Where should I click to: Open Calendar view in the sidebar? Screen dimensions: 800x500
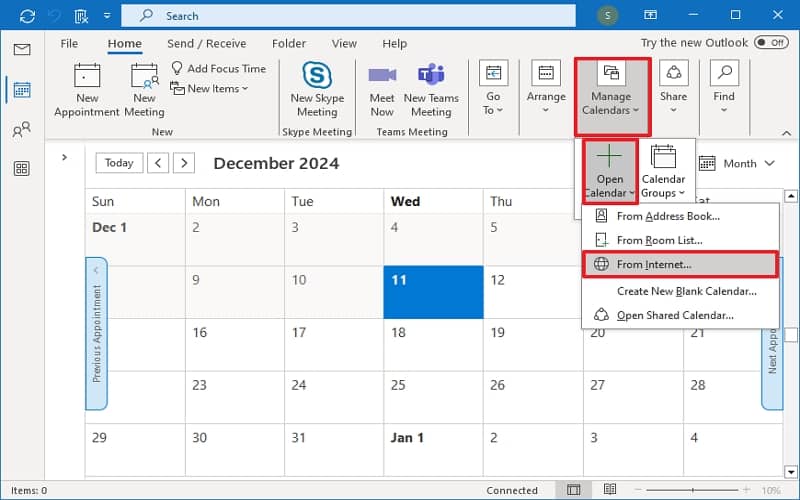[22, 90]
